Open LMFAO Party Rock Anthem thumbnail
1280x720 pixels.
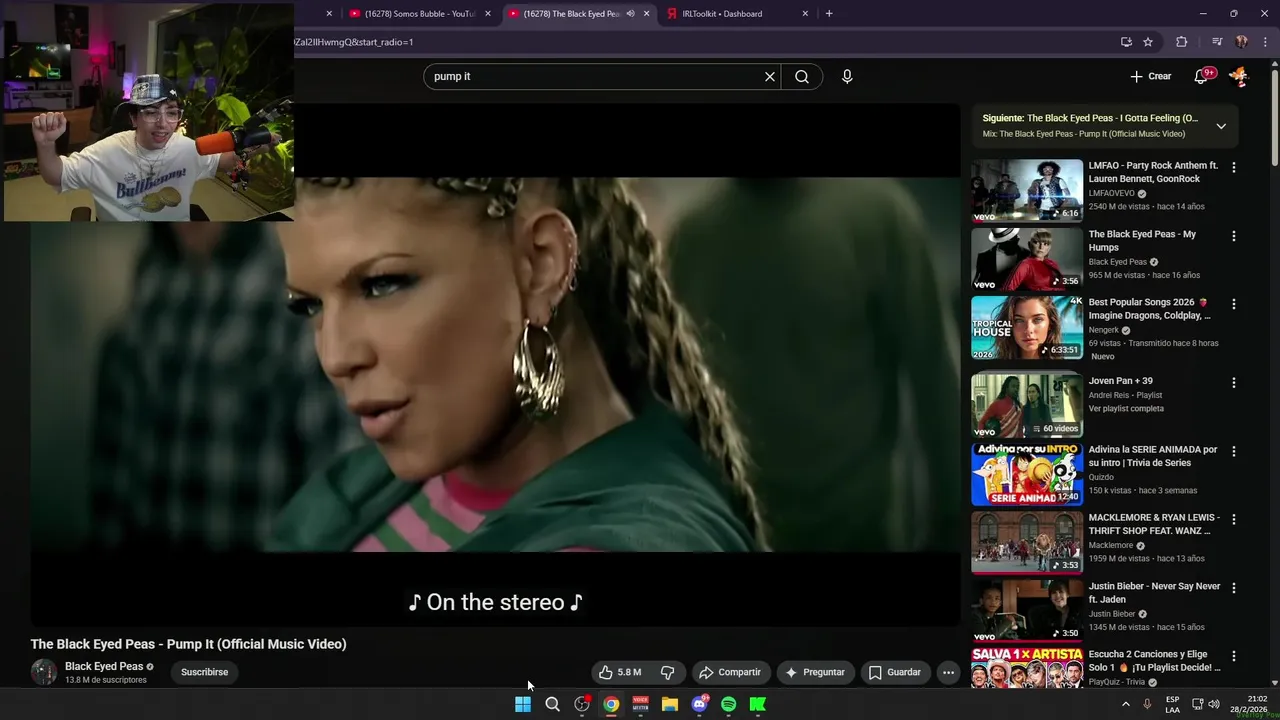pyautogui.click(x=1027, y=190)
